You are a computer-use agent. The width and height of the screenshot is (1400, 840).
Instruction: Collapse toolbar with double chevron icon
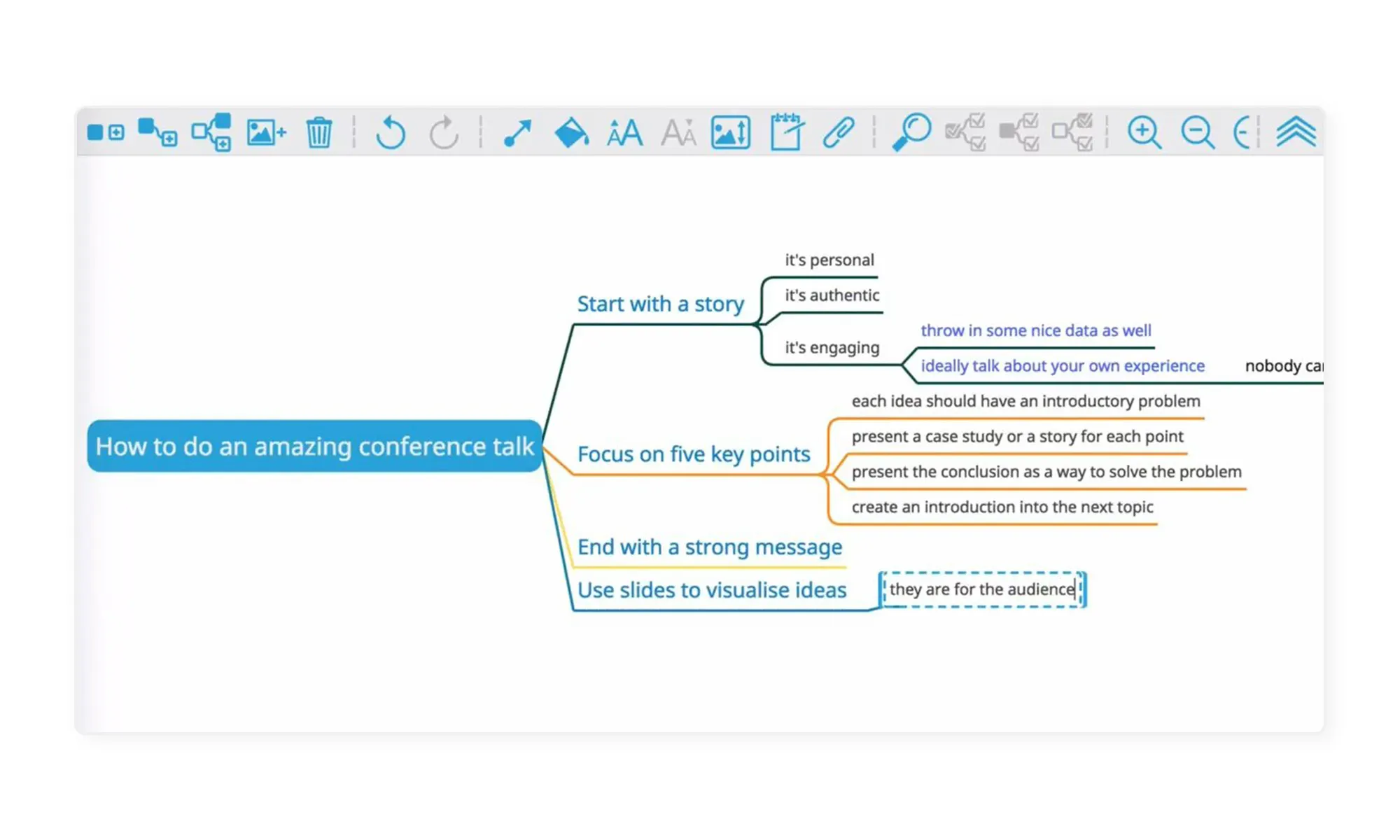click(1296, 132)
